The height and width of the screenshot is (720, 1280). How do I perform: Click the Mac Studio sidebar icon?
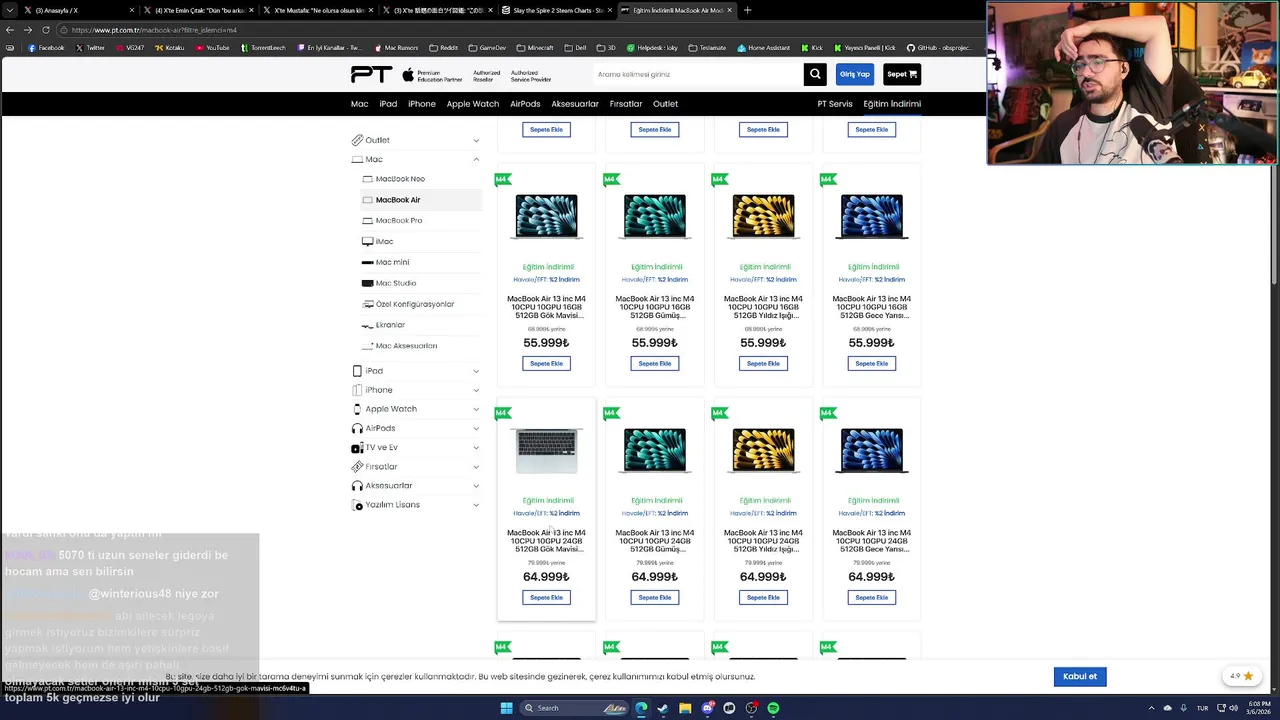367,283
